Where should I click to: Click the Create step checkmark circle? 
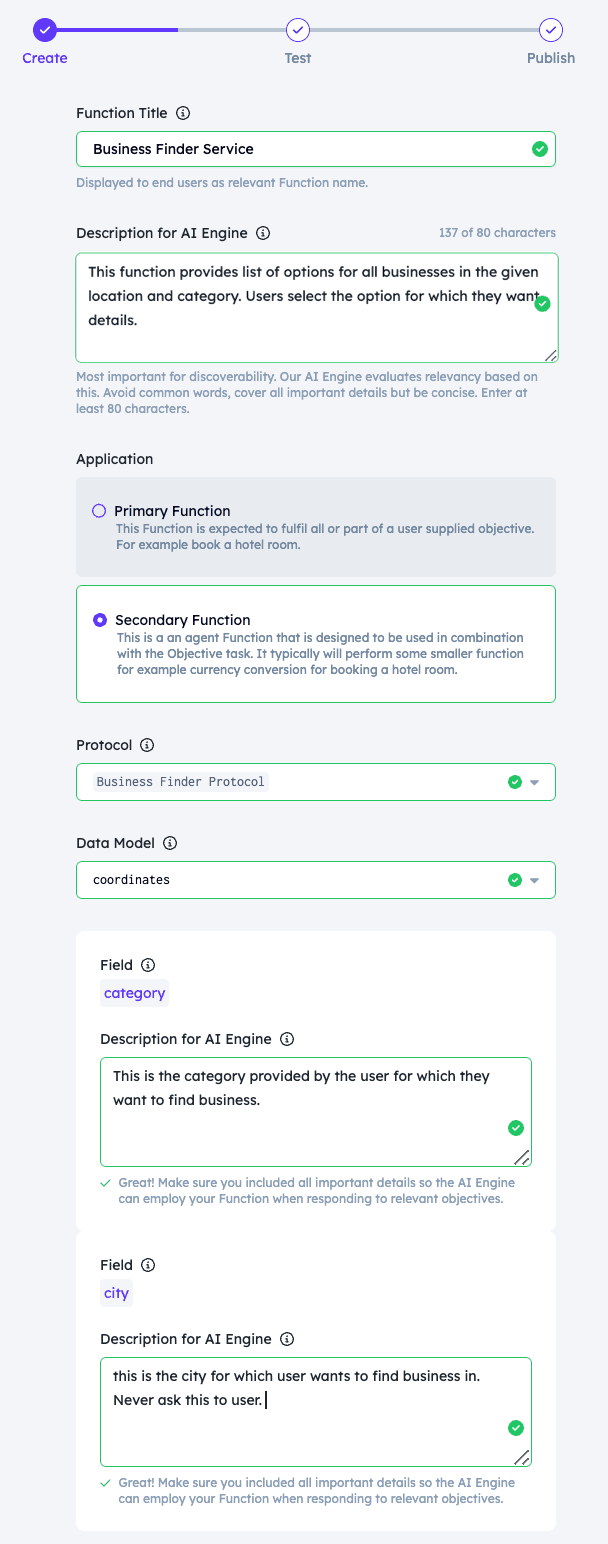45,30
